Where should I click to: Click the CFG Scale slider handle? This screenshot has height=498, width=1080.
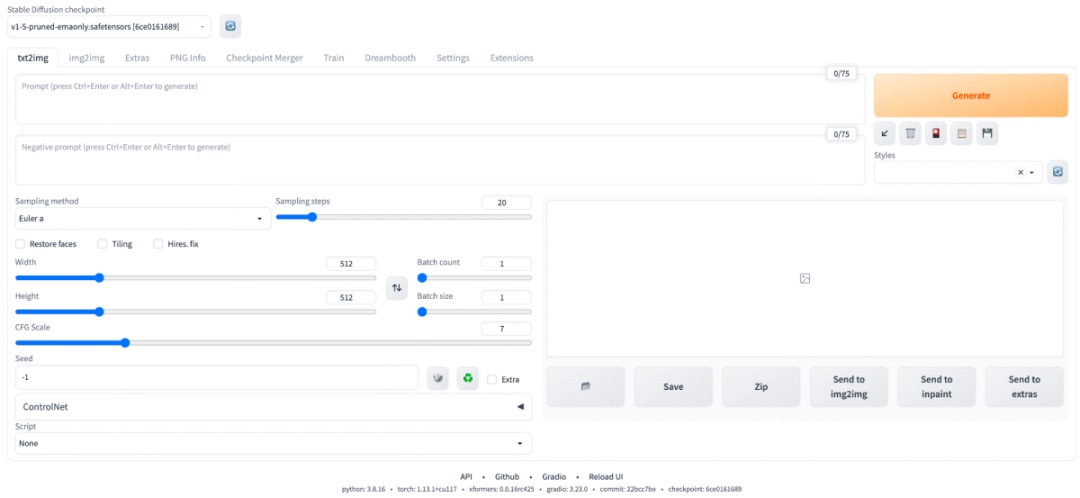[125, 343]
